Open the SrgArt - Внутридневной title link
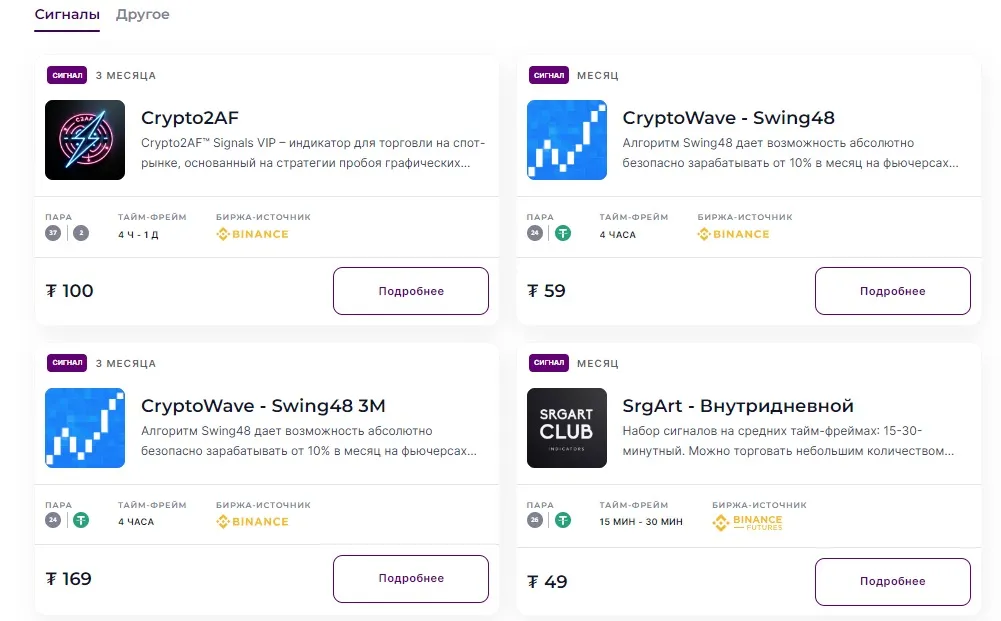This screenshot has height=621, width=1001. coord(738,406)
